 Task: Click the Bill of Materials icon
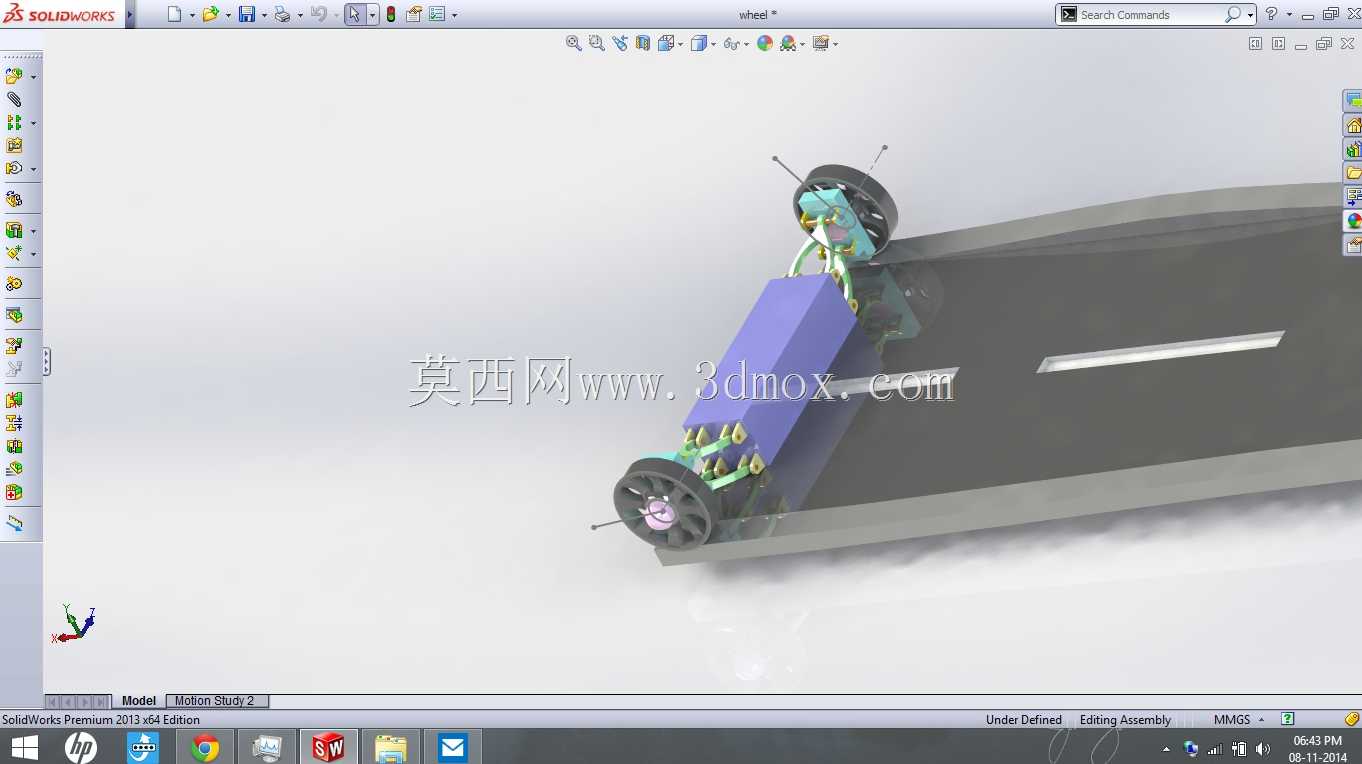pyautogui.click(x=14, y=315)
